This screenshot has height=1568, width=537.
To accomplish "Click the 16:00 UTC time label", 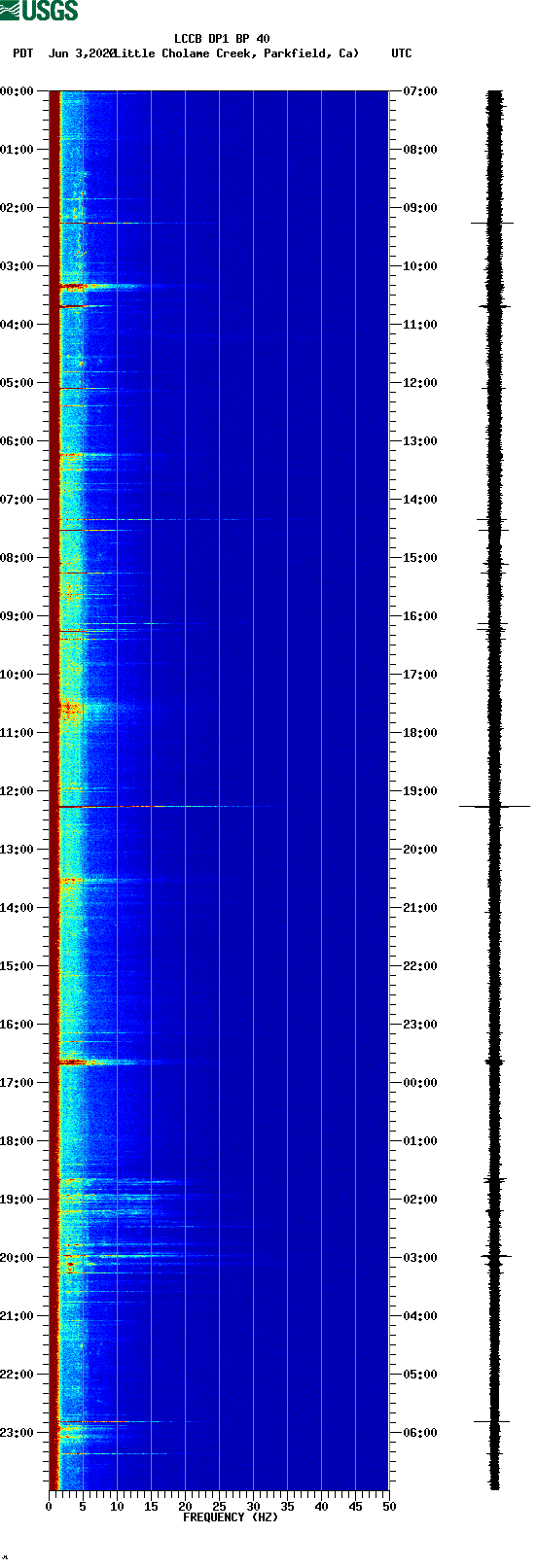I will point(420,616).
